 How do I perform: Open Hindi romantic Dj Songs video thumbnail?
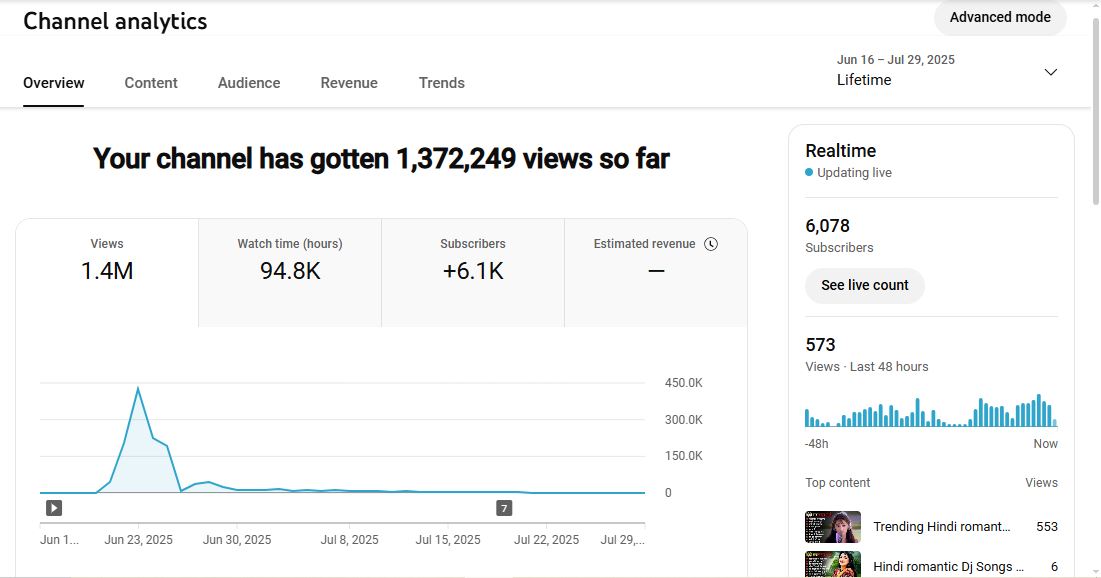point(833,564)
